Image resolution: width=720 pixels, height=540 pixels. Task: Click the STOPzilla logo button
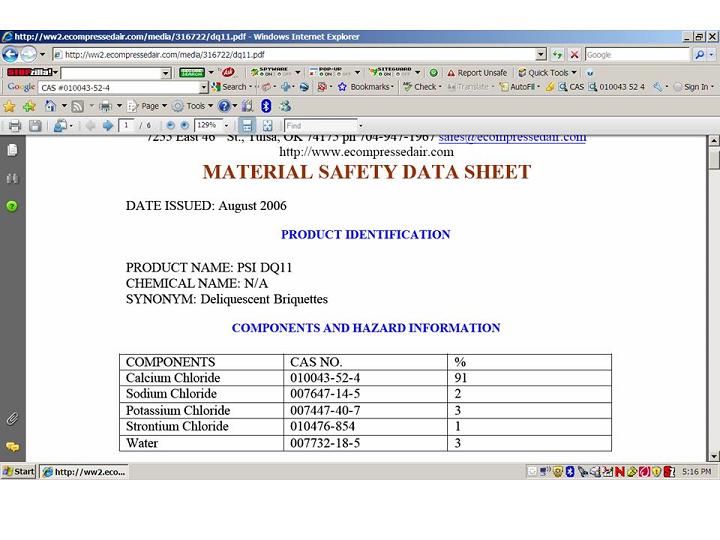30,72
